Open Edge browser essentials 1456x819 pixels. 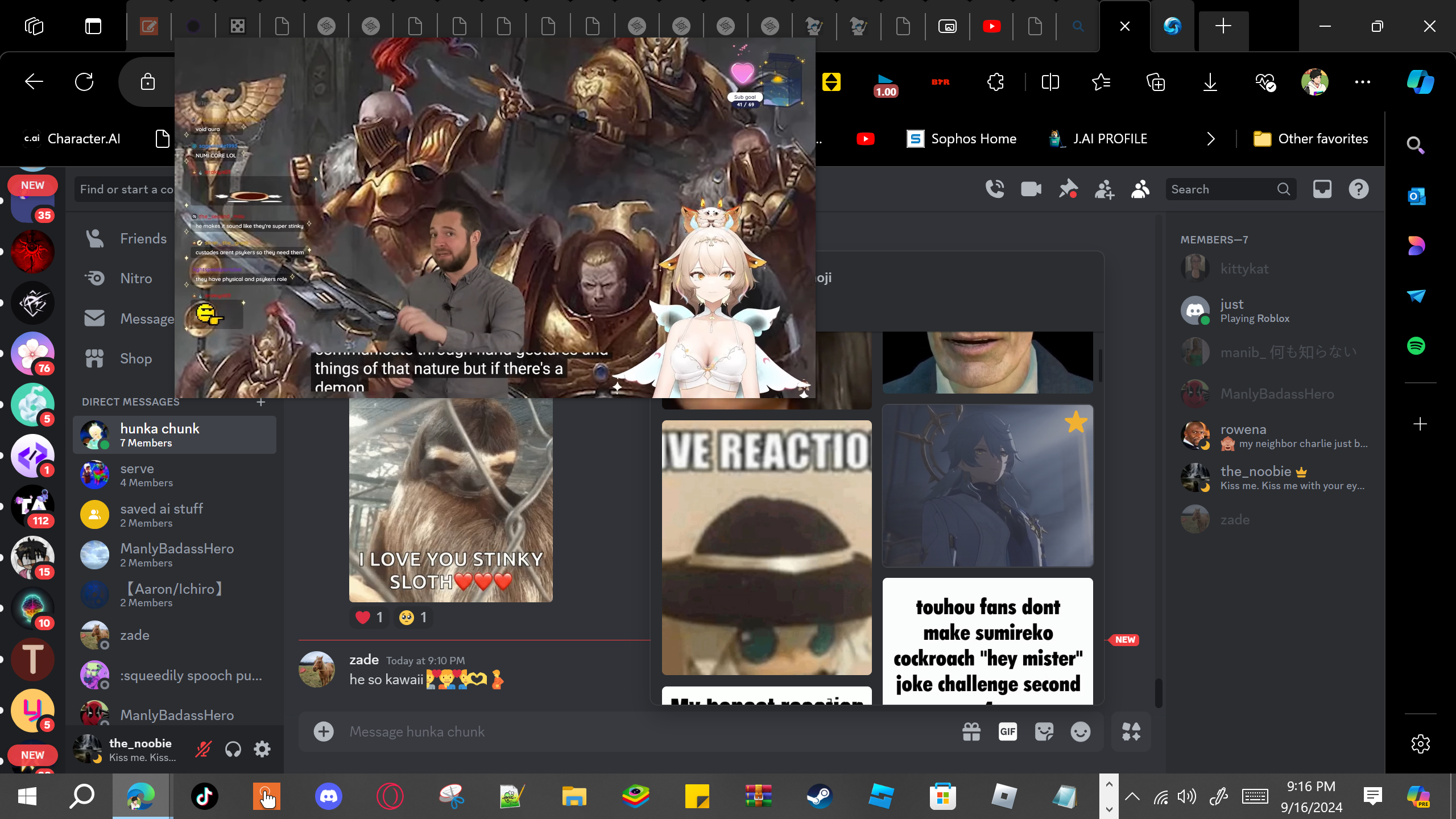pyautogui.click(x=1265, y=82)
